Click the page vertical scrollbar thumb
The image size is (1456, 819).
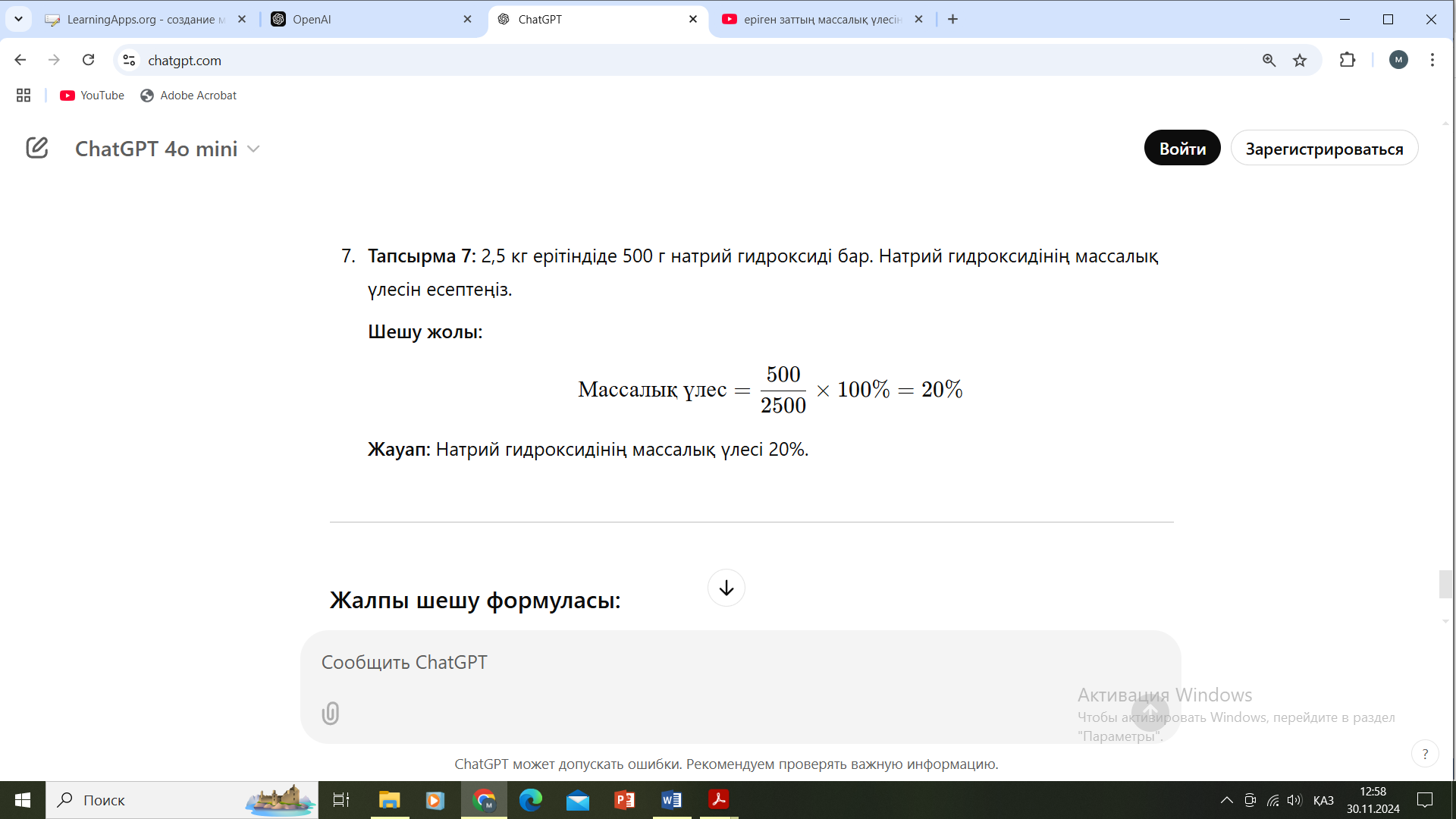tap(1445, 584)
